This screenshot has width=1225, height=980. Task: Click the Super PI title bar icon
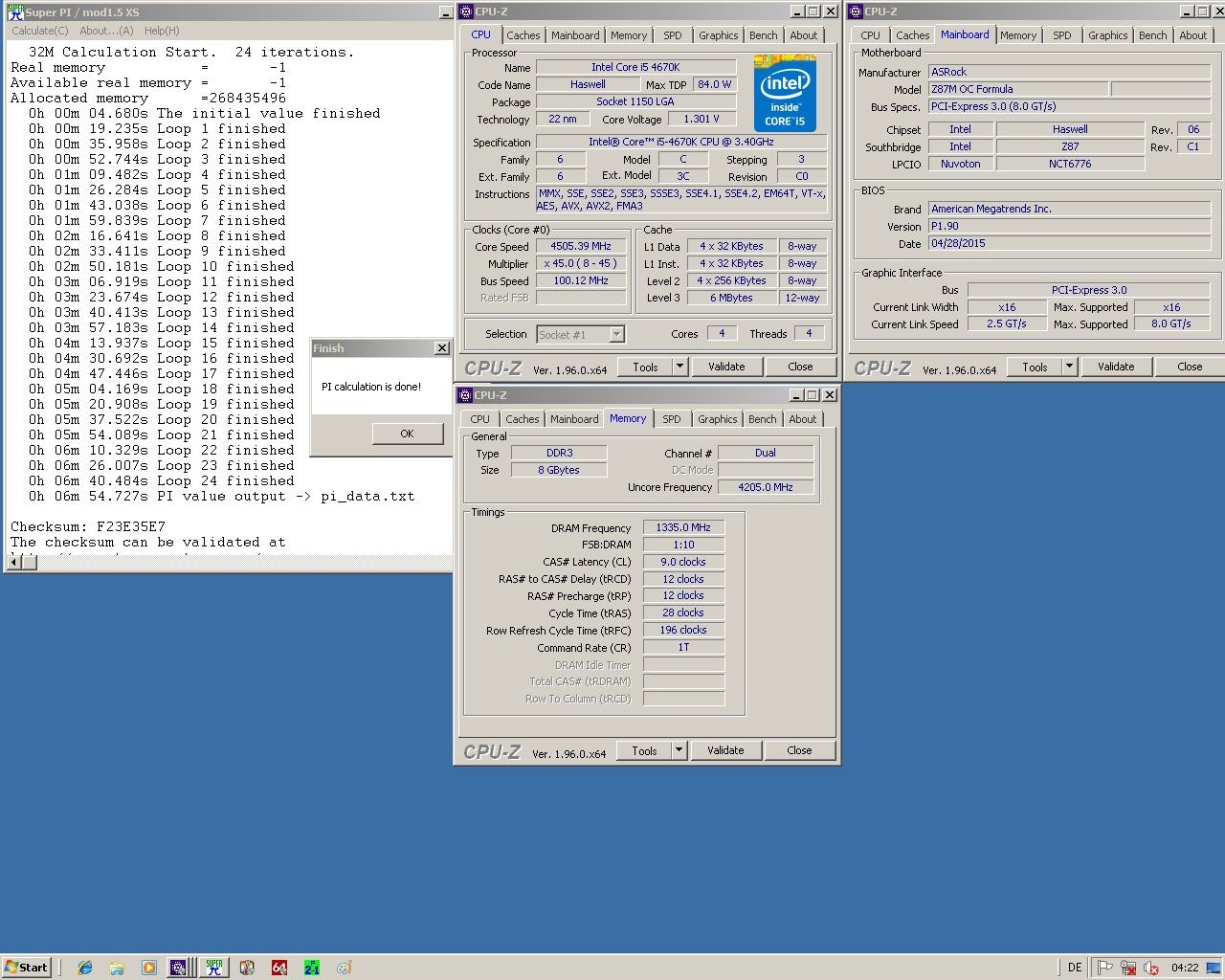point(15,12)
